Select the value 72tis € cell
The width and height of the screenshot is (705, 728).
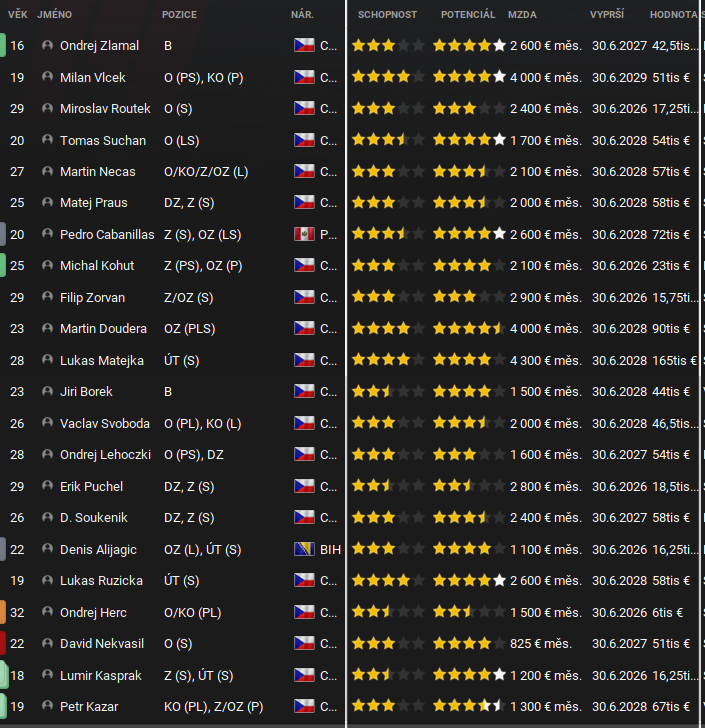coord(671,234)
